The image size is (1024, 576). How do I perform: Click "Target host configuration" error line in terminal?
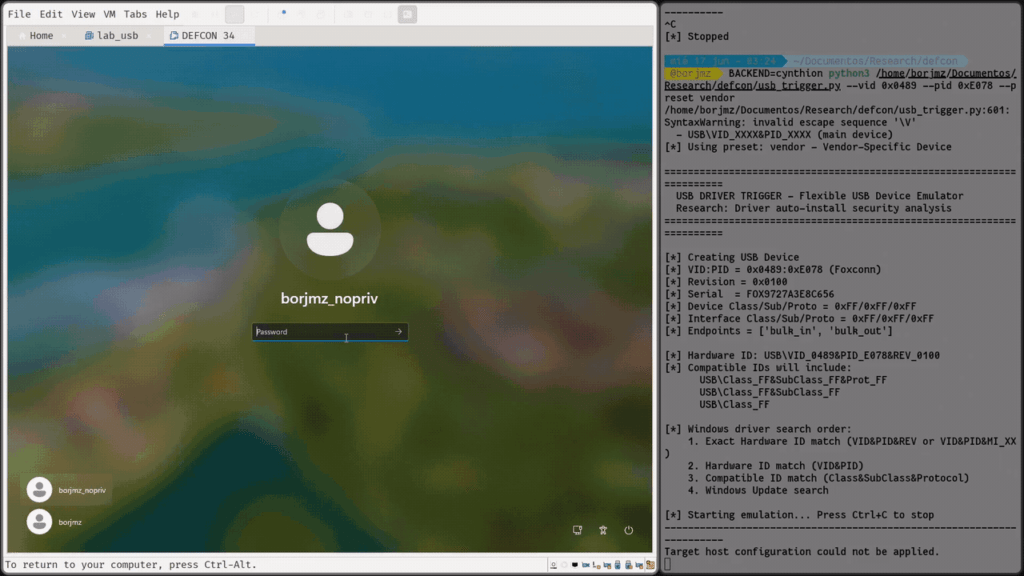[802, 552]
